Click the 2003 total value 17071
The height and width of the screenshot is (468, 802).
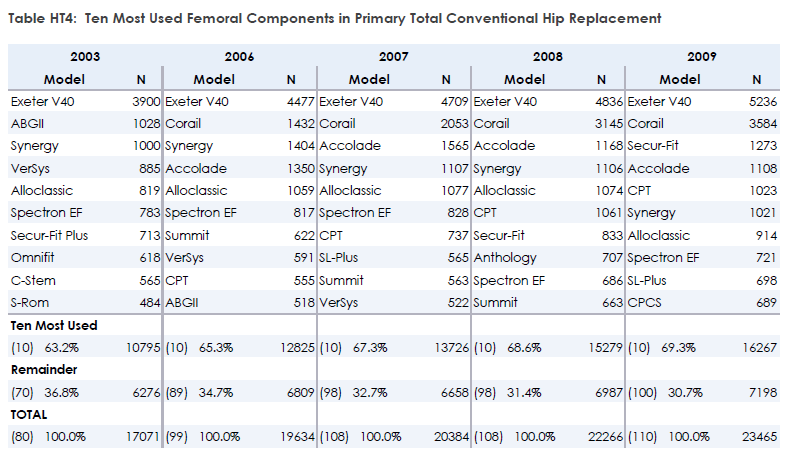(141, 437)
